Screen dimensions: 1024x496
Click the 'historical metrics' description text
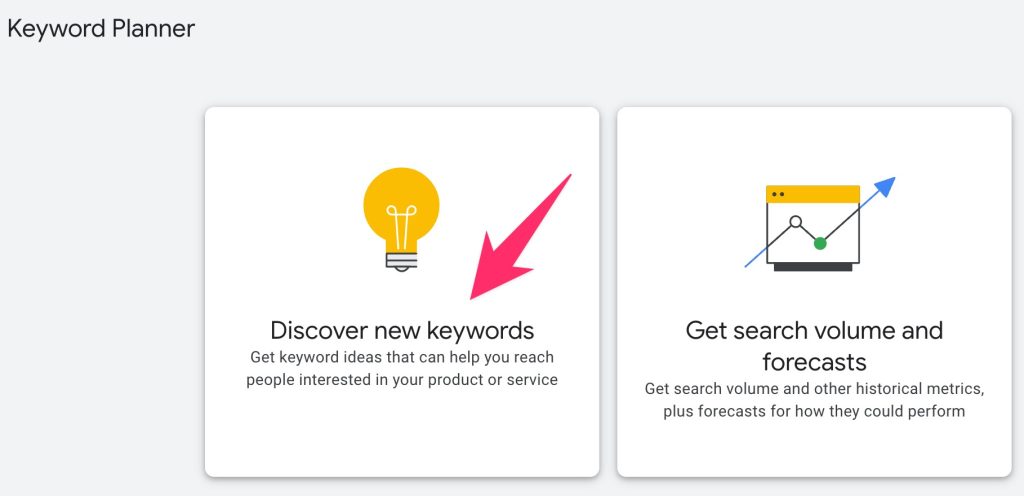click(814, 388)
